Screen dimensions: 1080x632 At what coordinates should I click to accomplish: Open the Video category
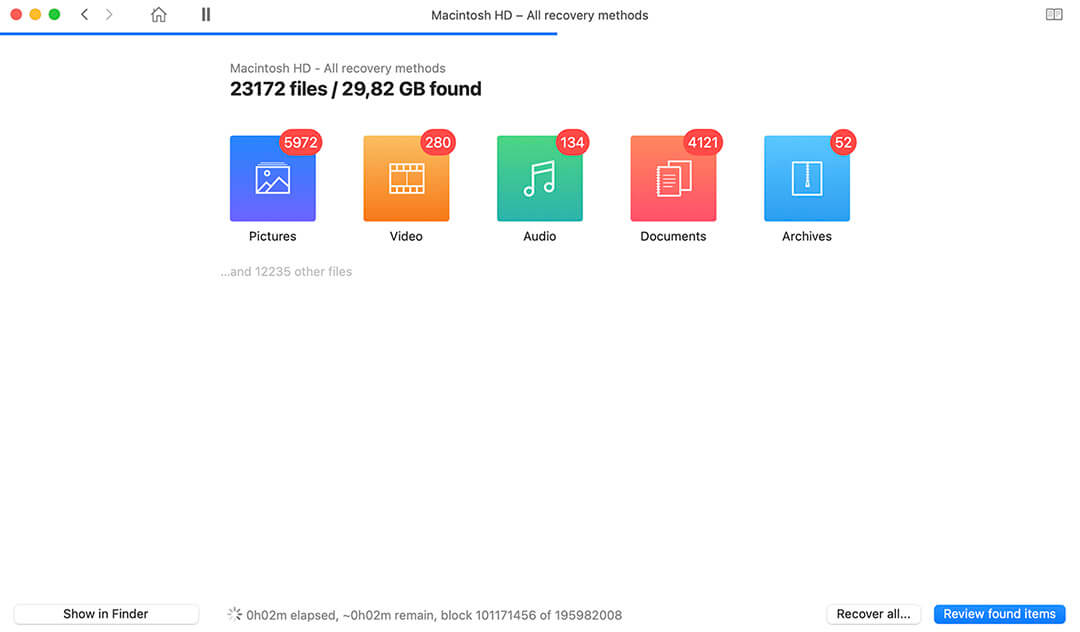(x=406, y=178)
